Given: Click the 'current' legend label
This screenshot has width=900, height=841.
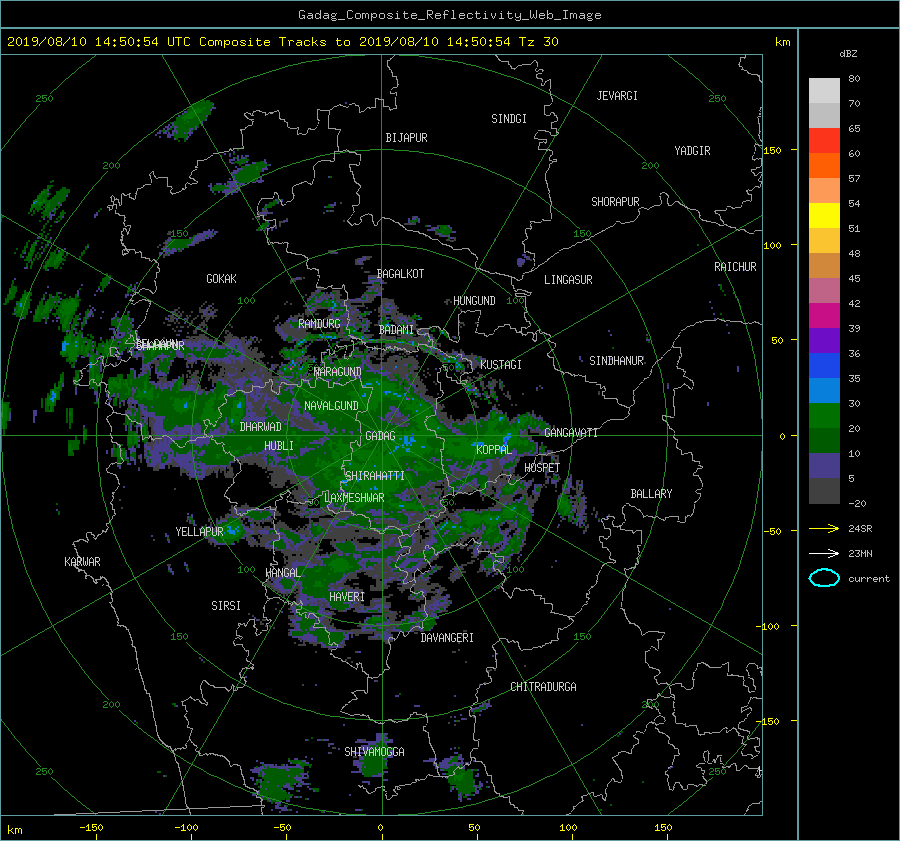Looking at the screenshot, I should [869, 579].
